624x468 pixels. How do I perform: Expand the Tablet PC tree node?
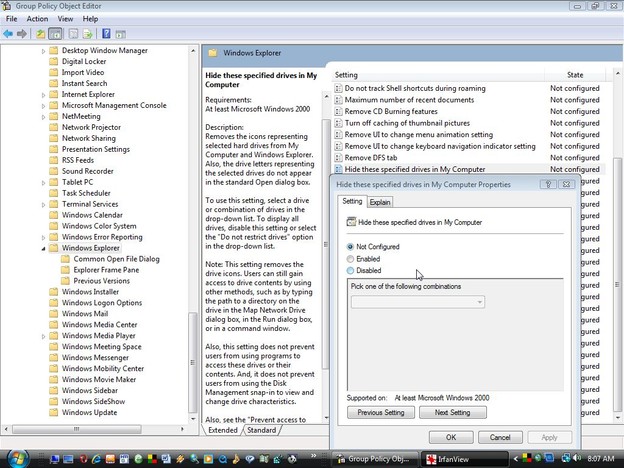(43, 183)
